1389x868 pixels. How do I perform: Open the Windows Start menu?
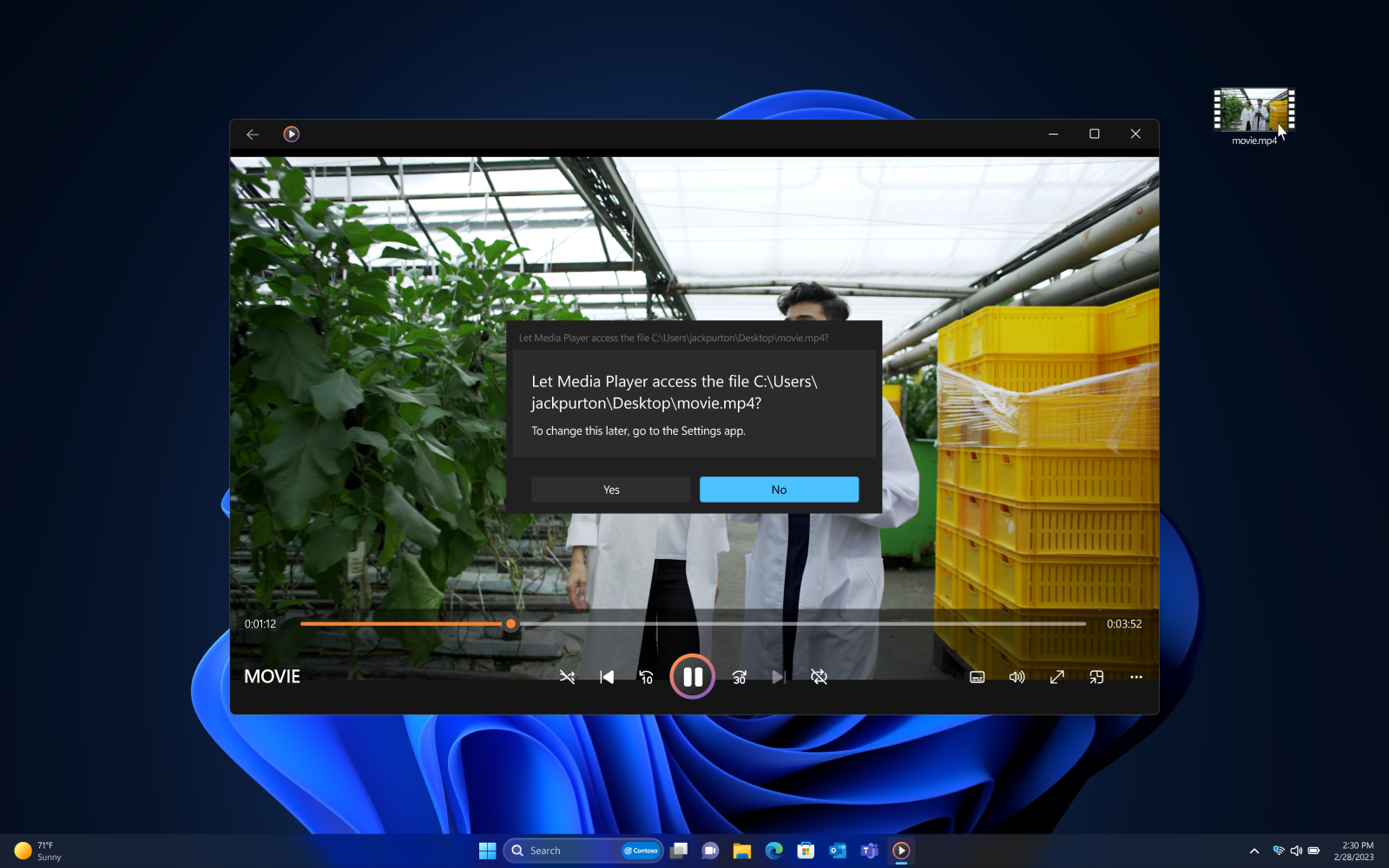486,851
